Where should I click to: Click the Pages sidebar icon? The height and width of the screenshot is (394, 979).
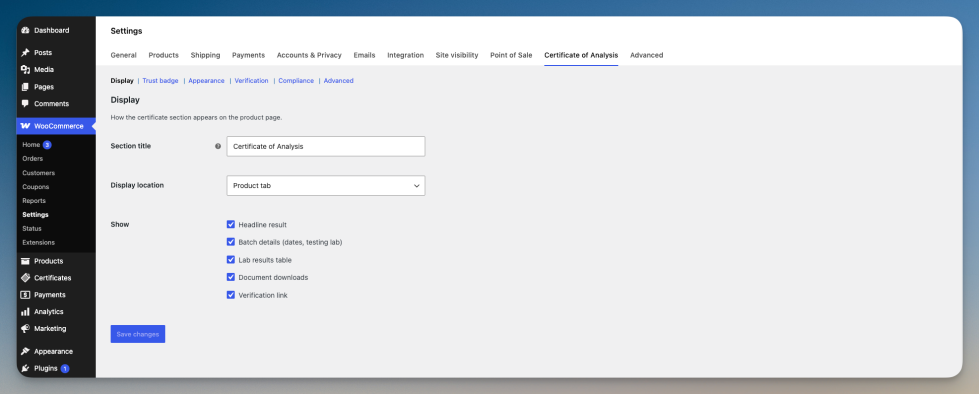coord(26,87)
